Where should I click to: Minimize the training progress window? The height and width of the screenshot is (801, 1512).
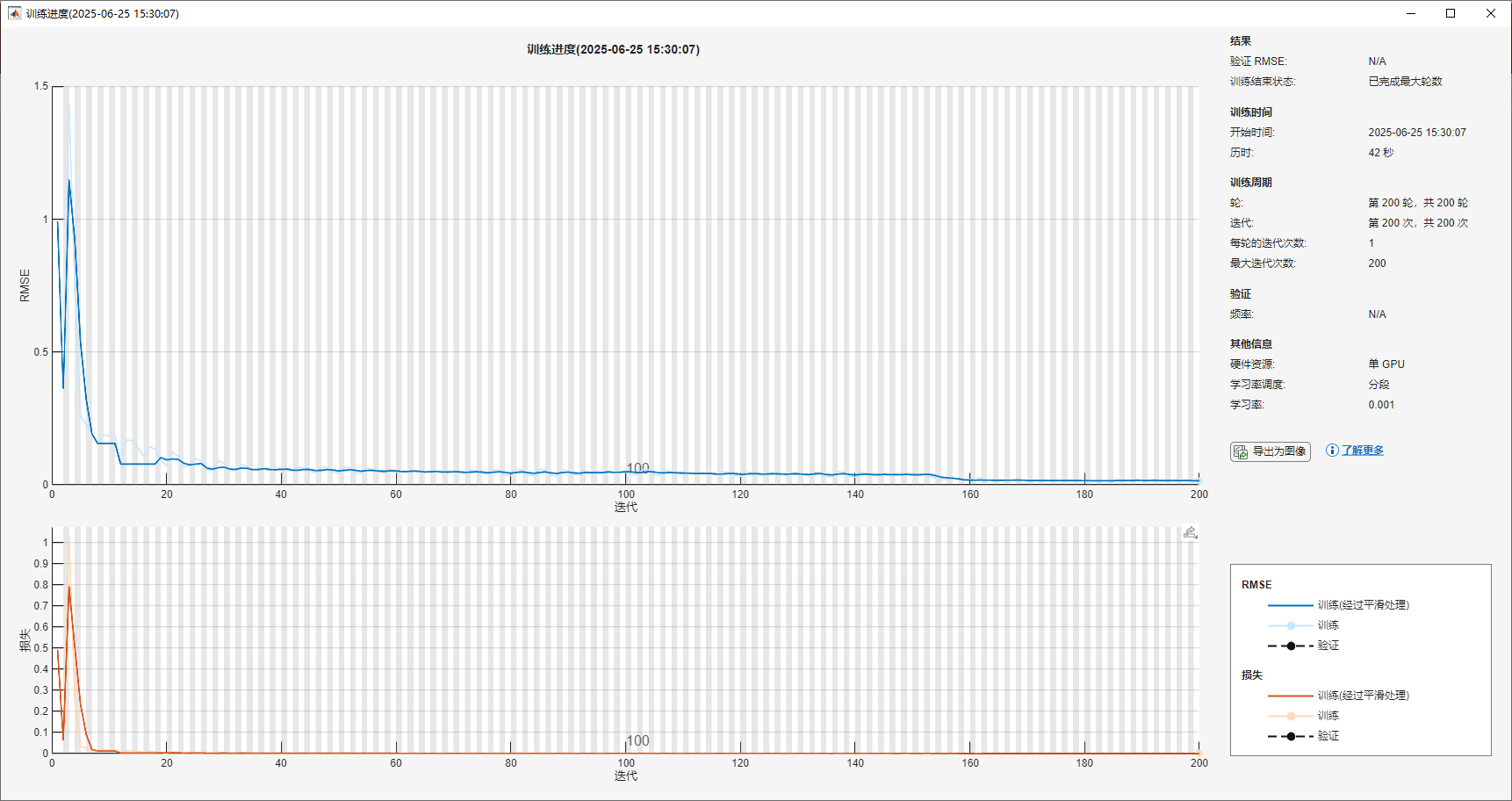point(1411,13)
